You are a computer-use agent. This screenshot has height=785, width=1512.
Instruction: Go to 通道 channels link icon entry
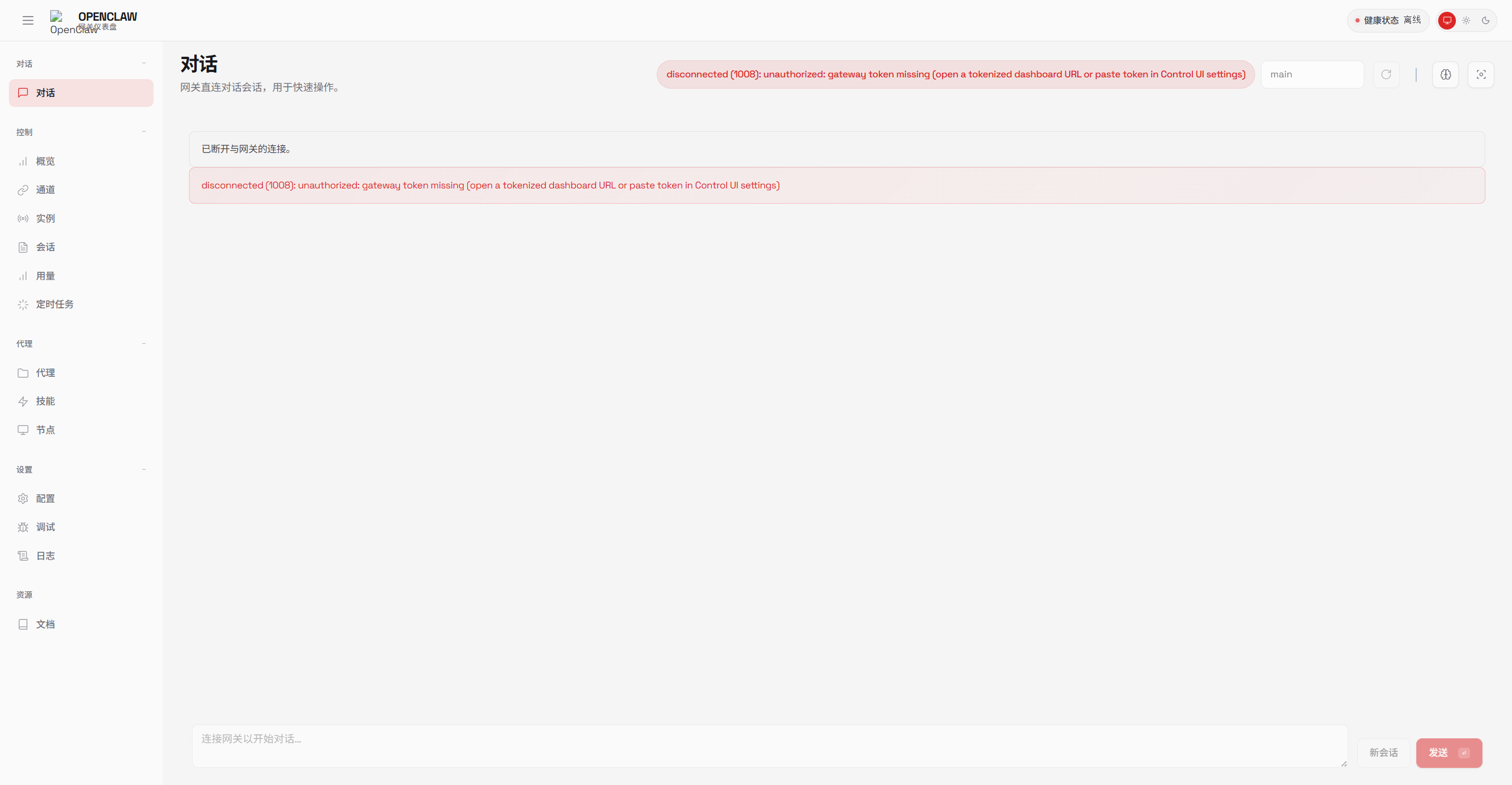tap(45, 190)
